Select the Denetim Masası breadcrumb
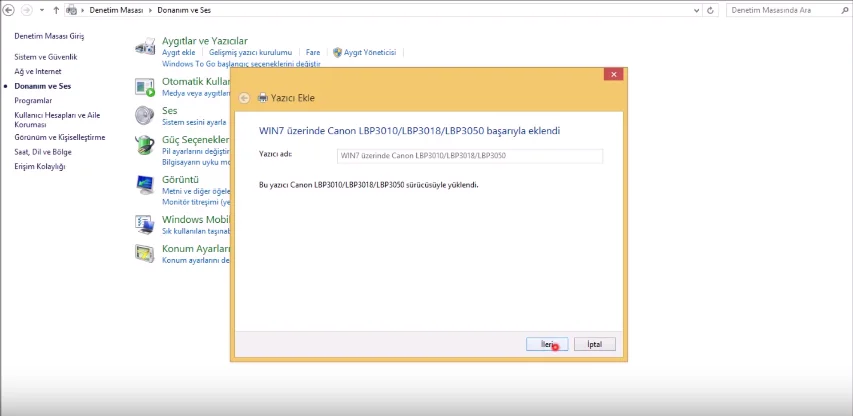This screenshot has height=416, width=853. click(x=117, y=10)
